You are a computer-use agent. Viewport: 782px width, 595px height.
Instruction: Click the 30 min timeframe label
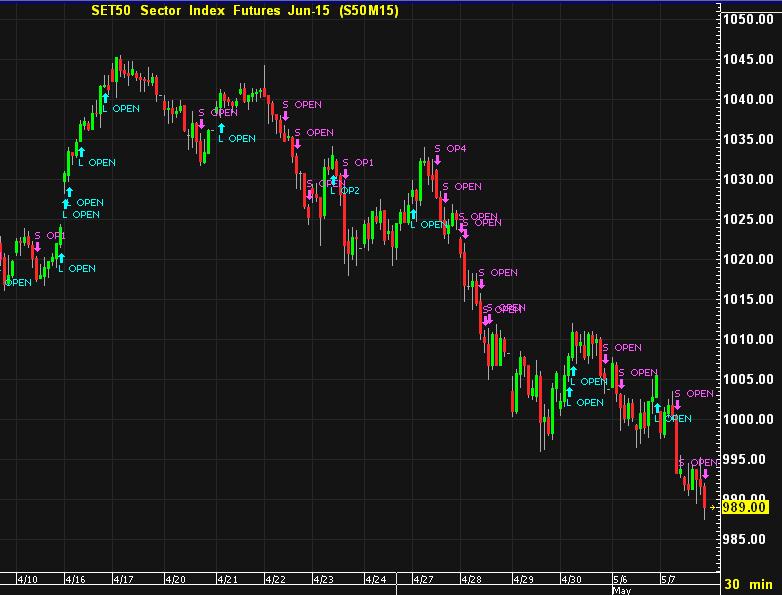747,584
